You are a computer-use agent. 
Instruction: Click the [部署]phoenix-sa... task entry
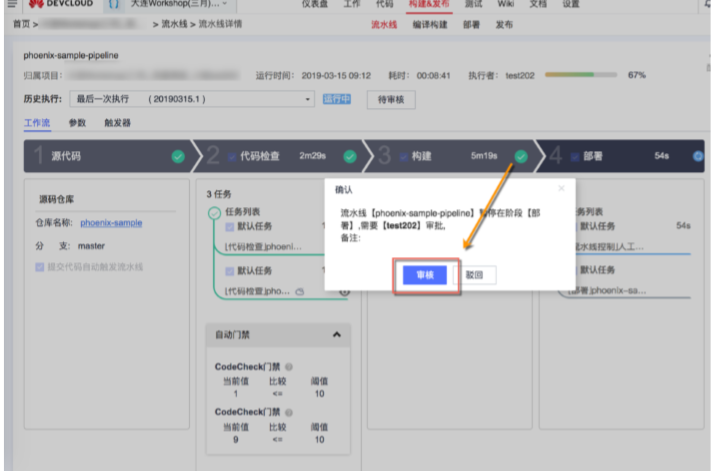click(x=607, y=290)
